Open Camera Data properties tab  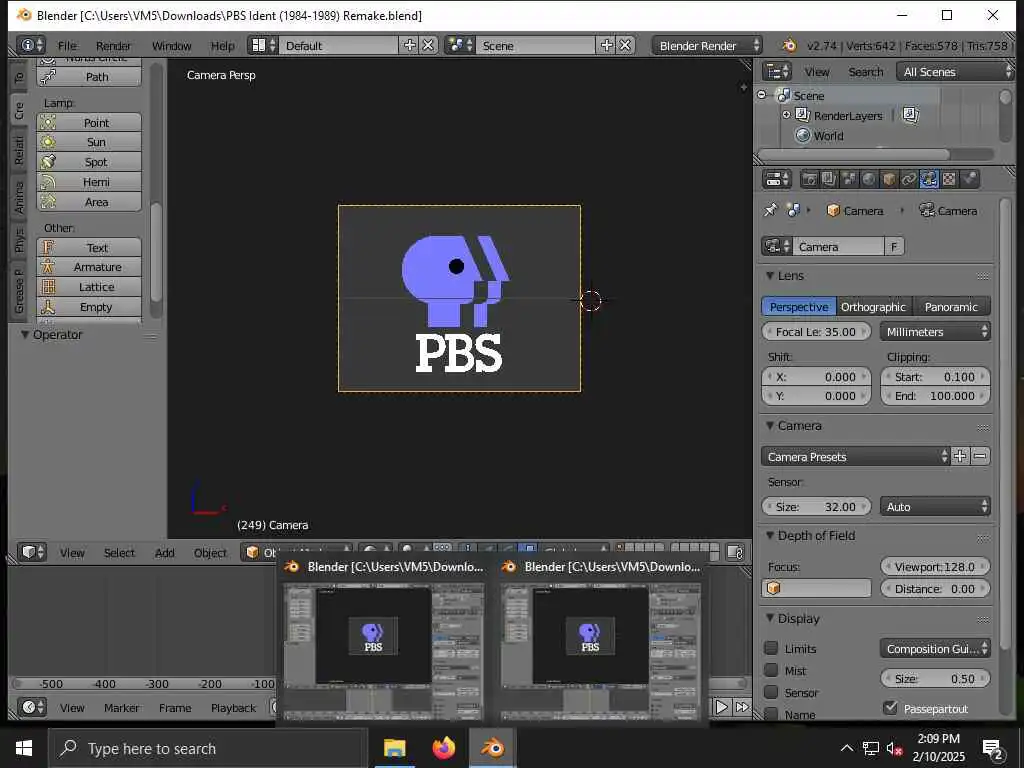[x=929, y=179]
